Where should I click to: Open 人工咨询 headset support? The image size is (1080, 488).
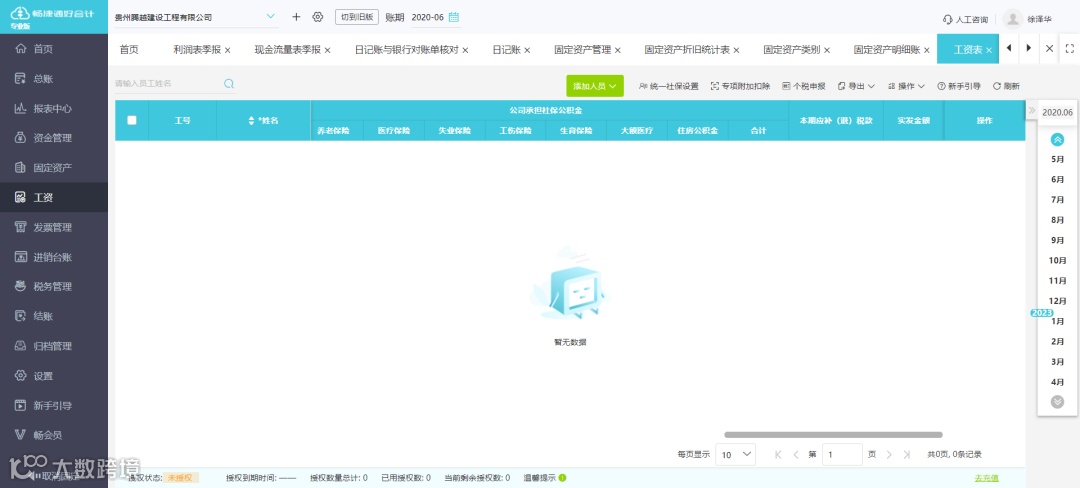[965, 19]
